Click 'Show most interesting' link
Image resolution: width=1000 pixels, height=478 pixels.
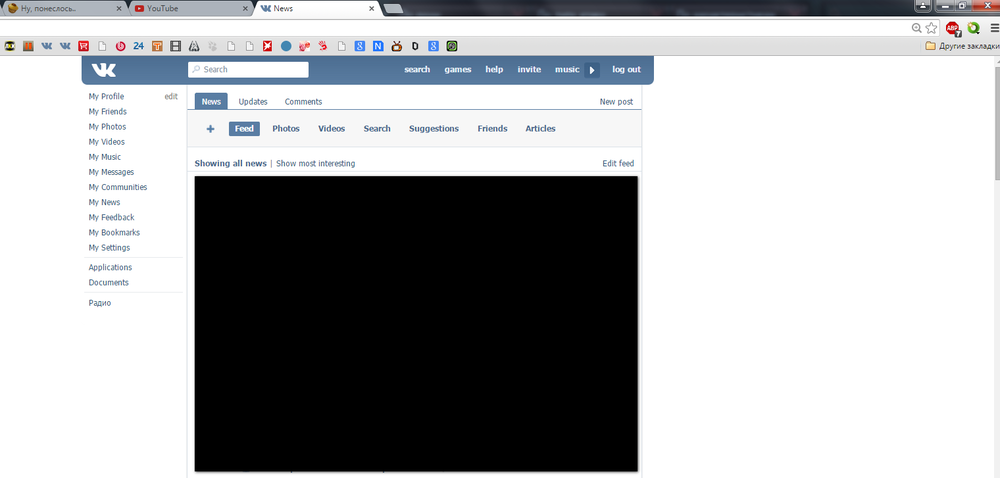pos(315,164)
